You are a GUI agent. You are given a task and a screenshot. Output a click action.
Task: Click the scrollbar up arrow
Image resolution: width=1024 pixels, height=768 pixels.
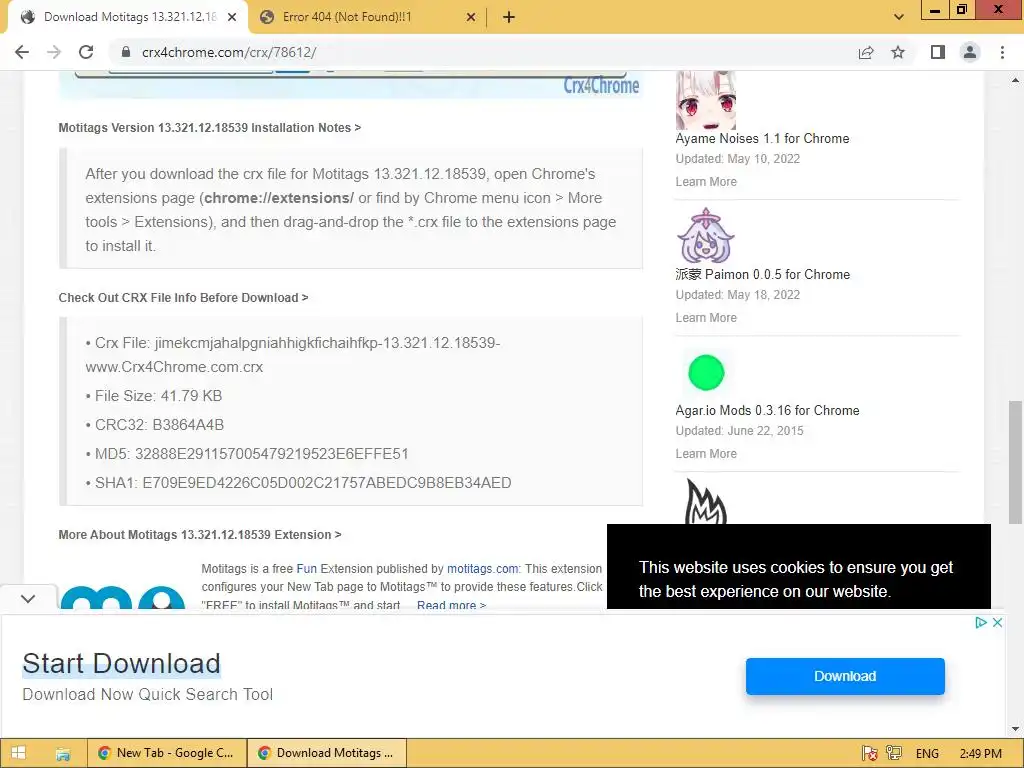[x=1015, y=80]
